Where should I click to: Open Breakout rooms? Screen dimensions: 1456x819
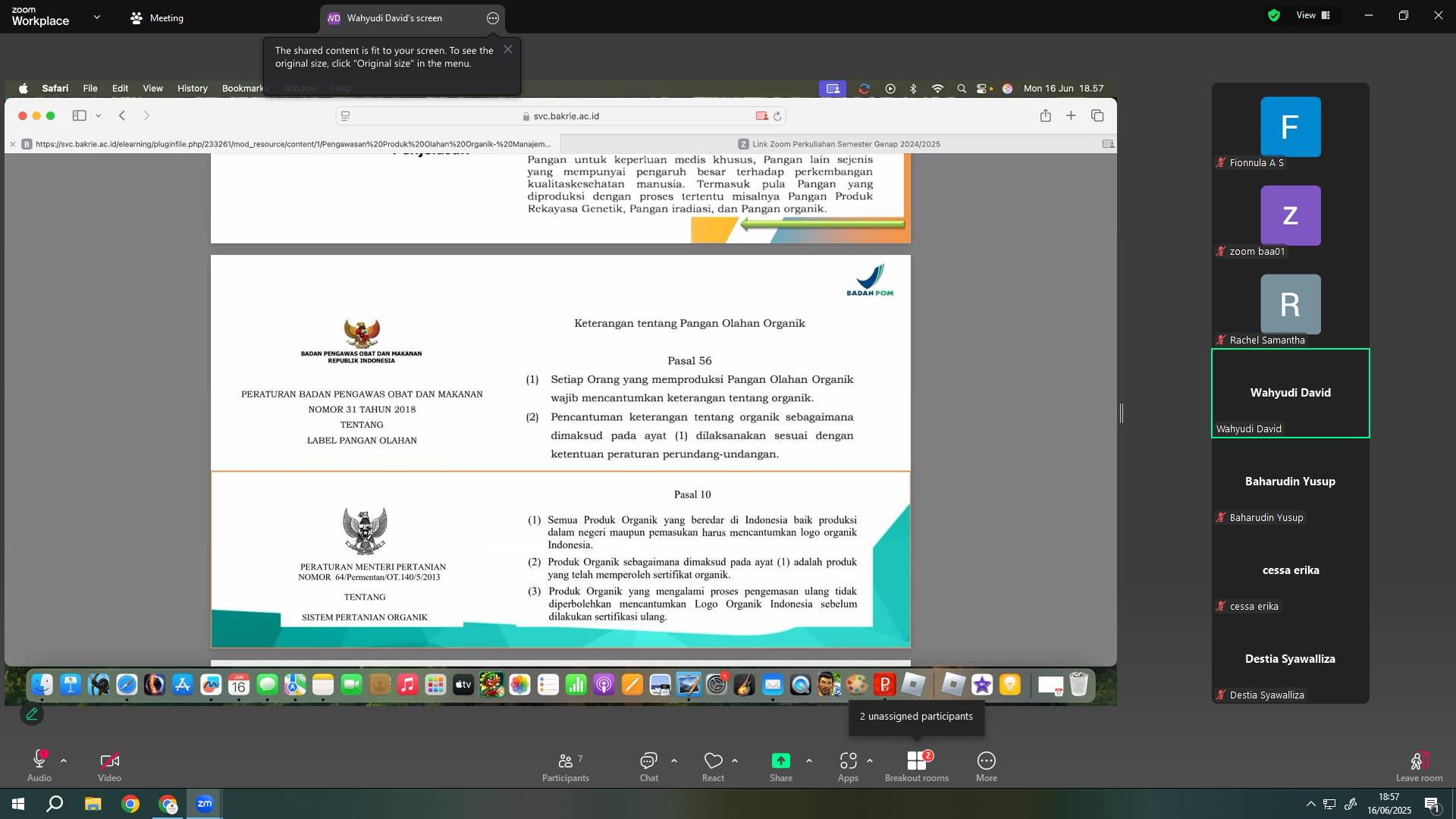917,766
